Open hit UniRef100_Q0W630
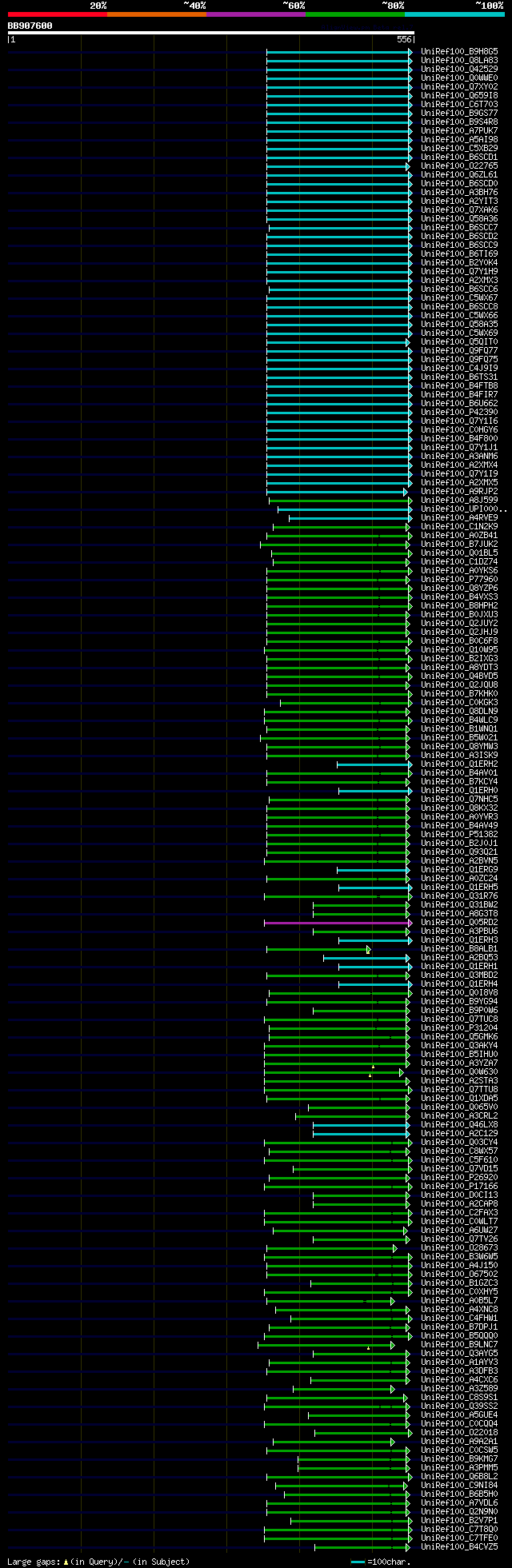512x1568 pixels. pos(459,1071)
